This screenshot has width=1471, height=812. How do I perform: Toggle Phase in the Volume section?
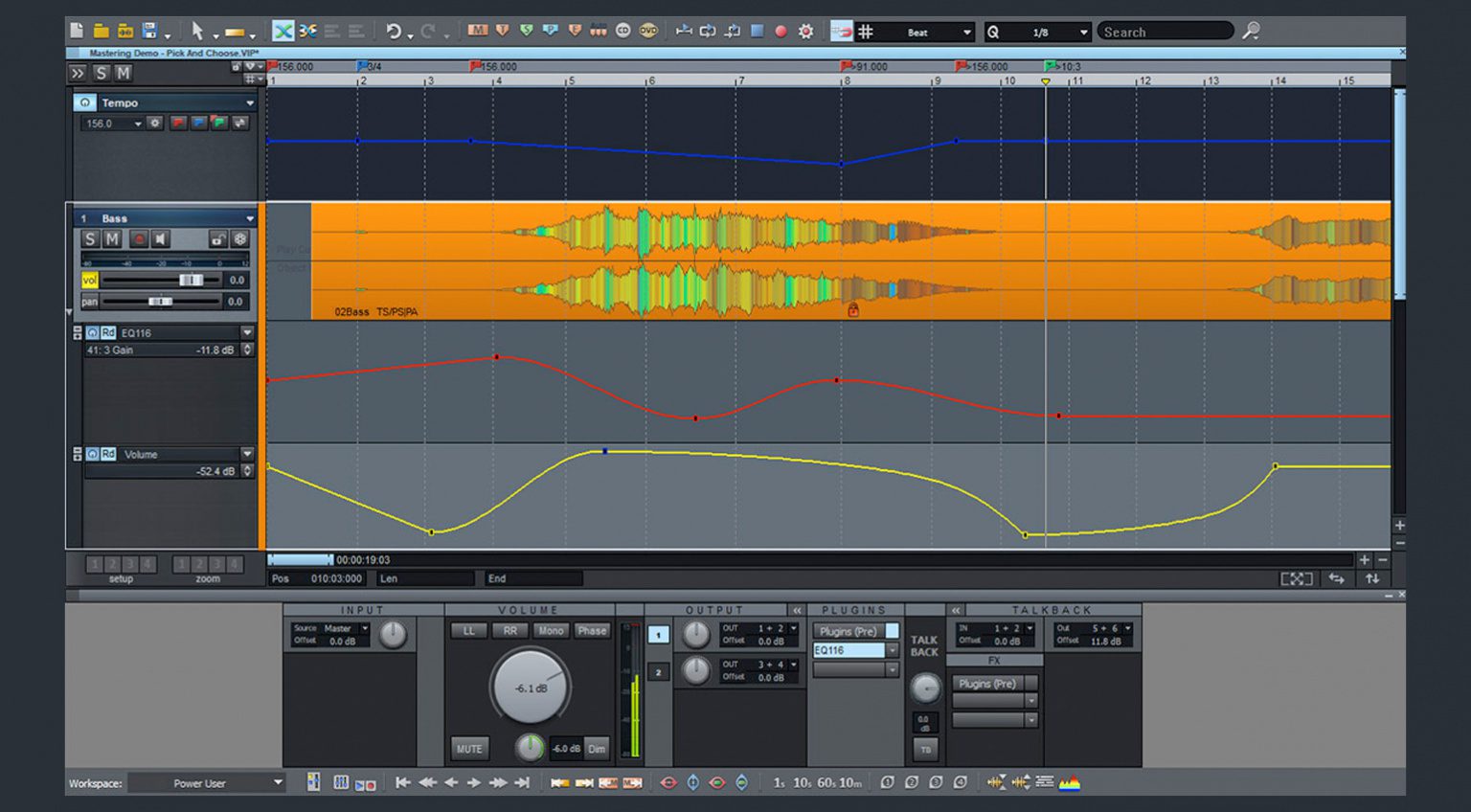(x=592, y=630)
